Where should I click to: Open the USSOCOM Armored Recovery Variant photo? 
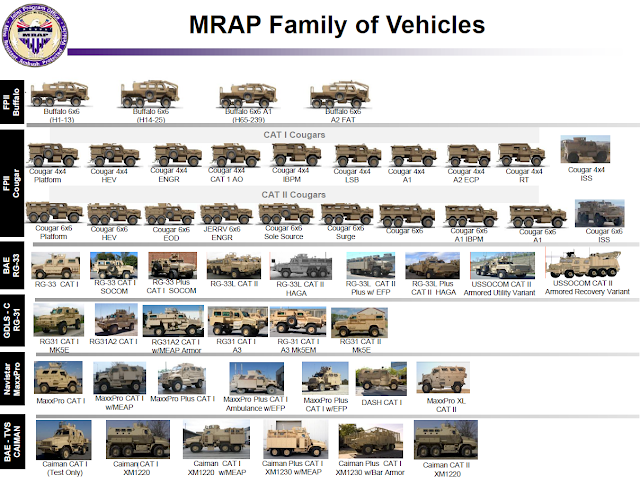[x=583, y=265]
